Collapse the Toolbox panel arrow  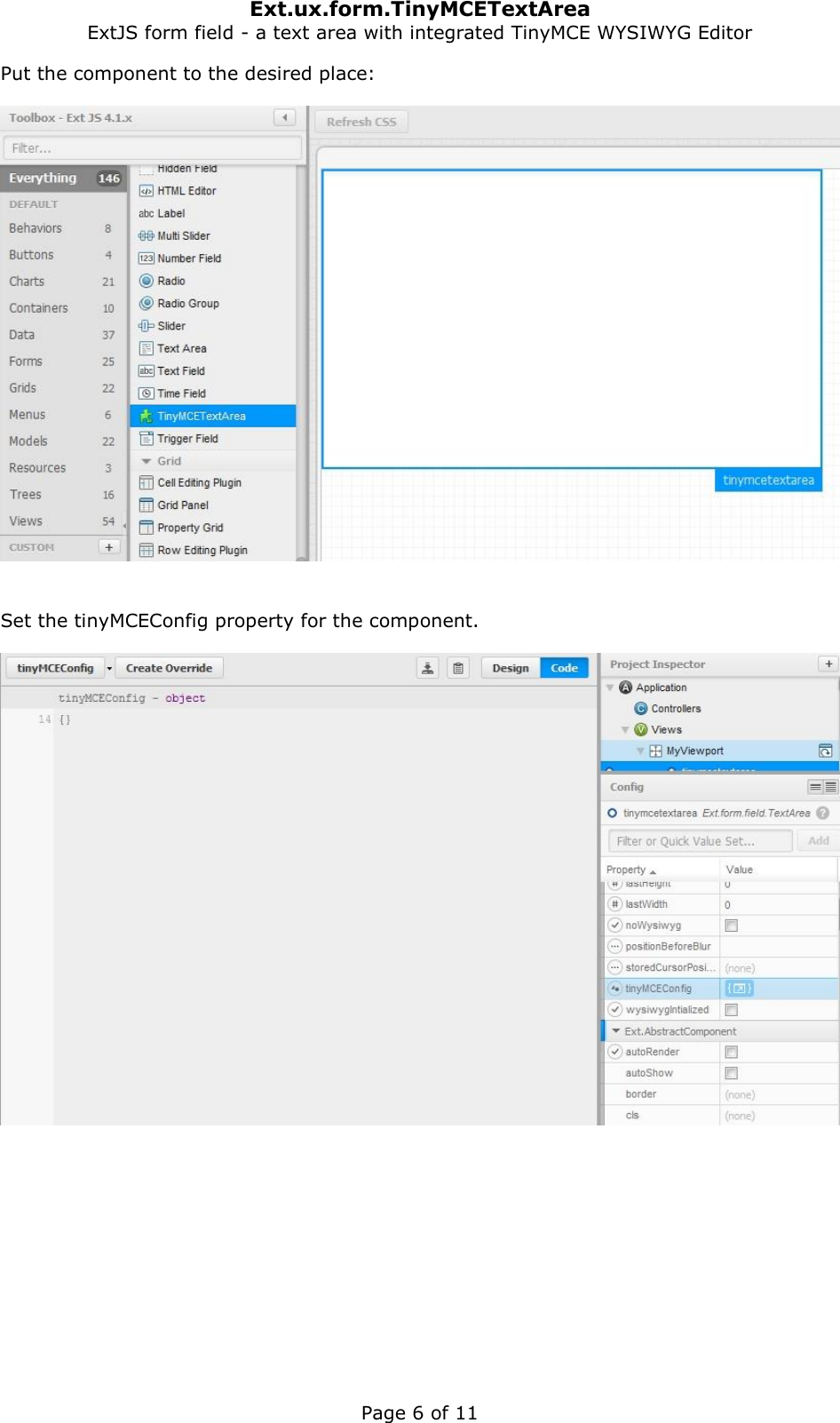(284, 117)
